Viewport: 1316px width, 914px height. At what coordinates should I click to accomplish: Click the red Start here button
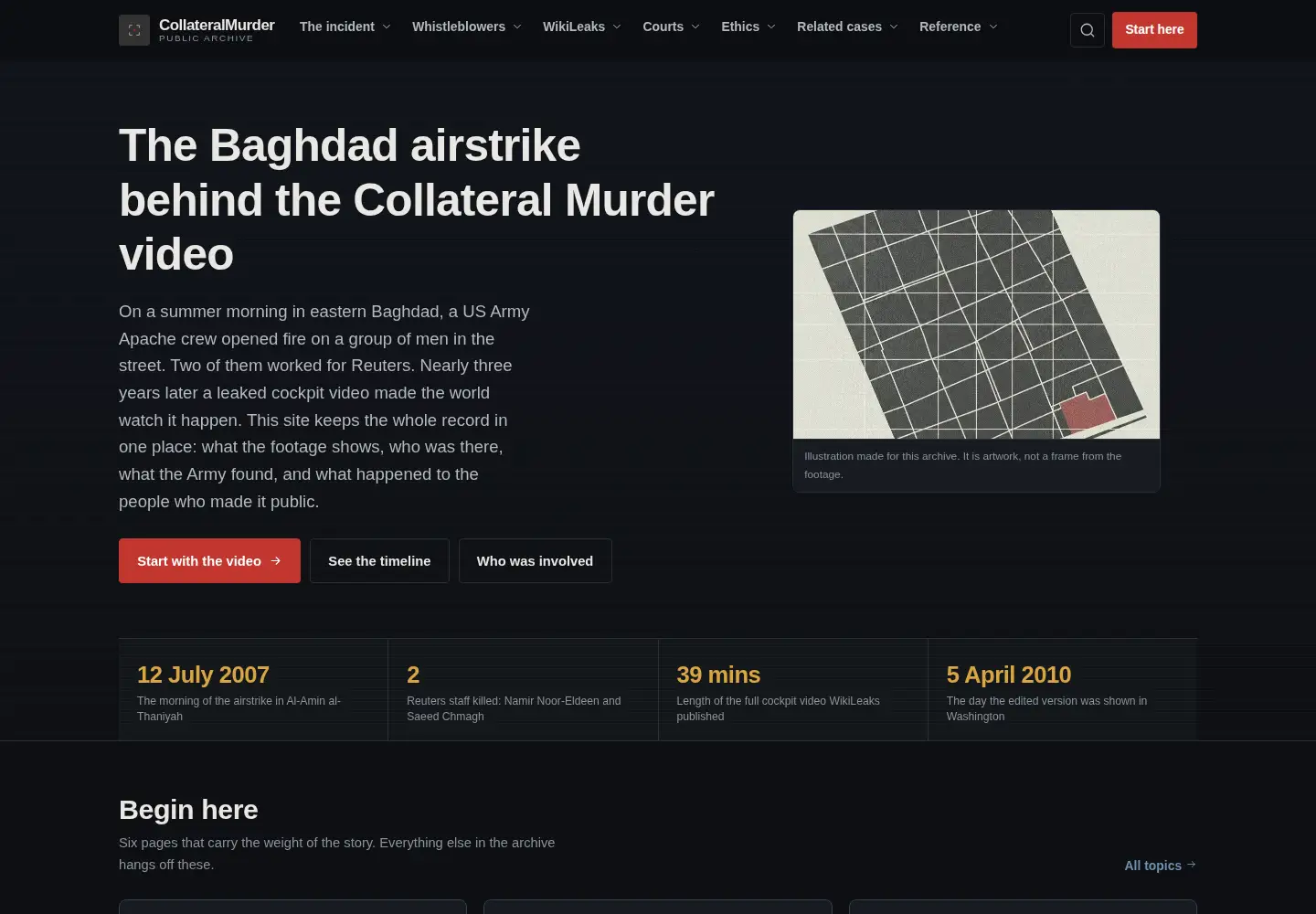point(1154,30)
